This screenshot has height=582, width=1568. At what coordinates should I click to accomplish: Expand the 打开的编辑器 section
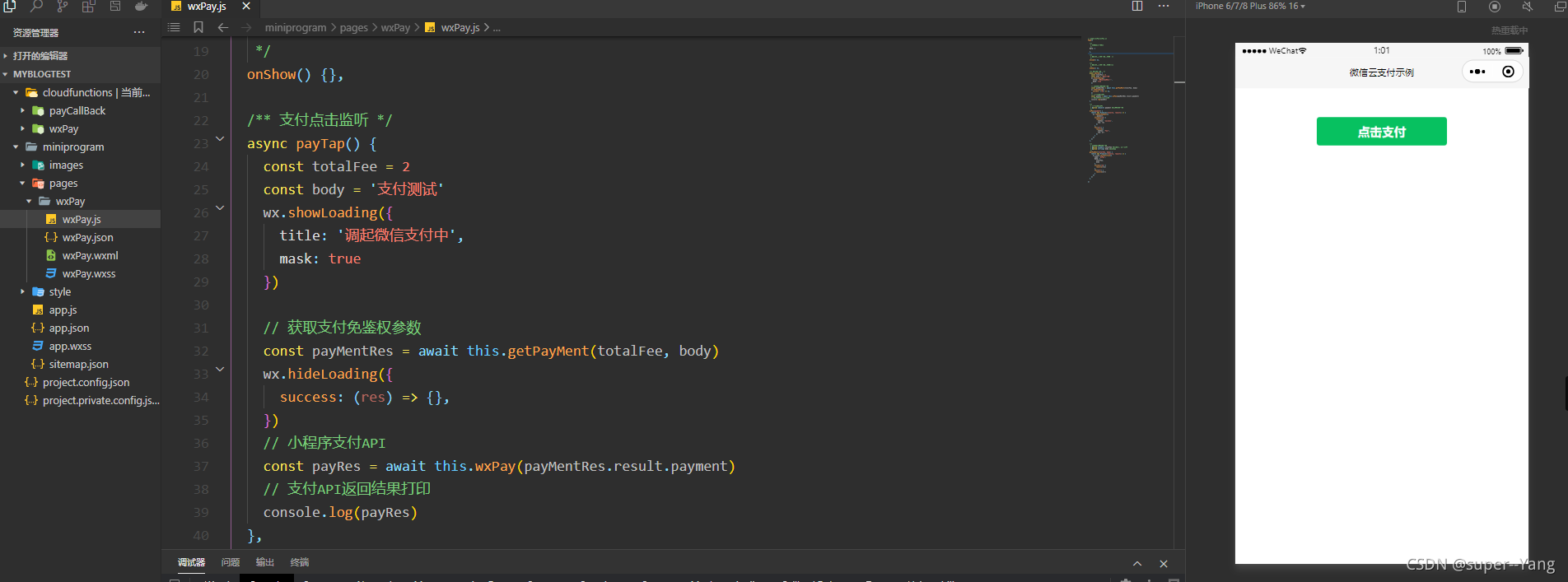pyautogui.click(x=81, y=56)
